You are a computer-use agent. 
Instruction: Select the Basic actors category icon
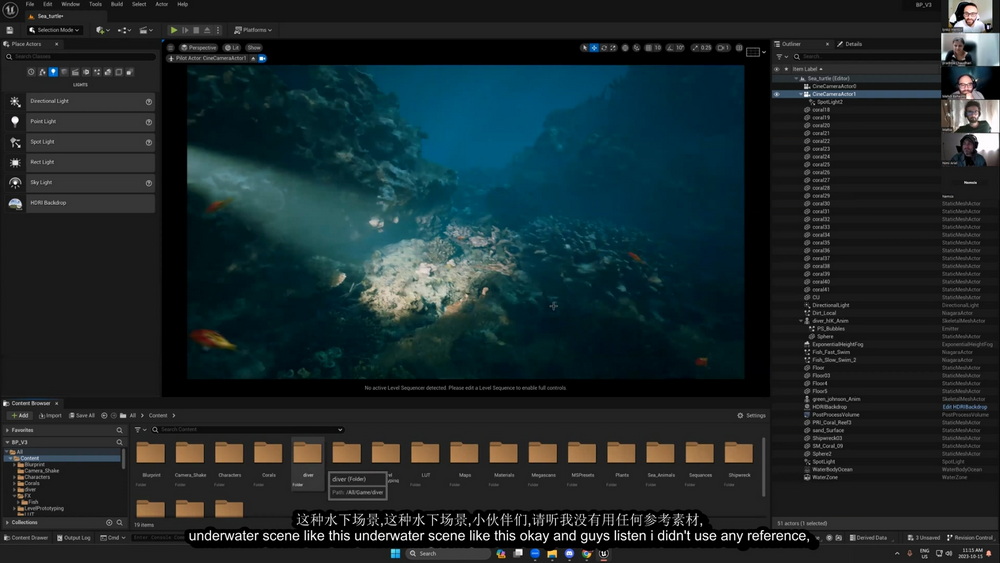(42, 72)
